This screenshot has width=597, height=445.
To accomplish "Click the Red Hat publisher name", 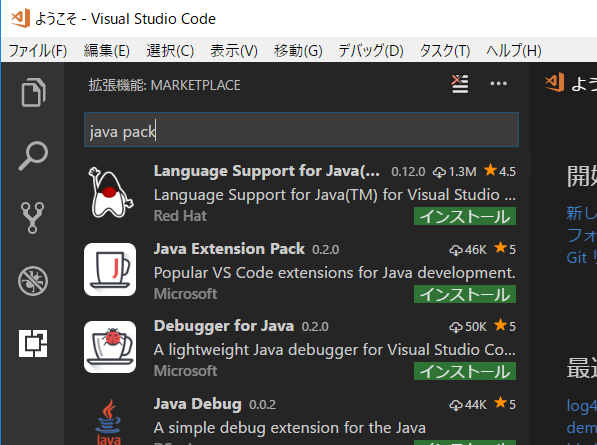I will 180,216.
